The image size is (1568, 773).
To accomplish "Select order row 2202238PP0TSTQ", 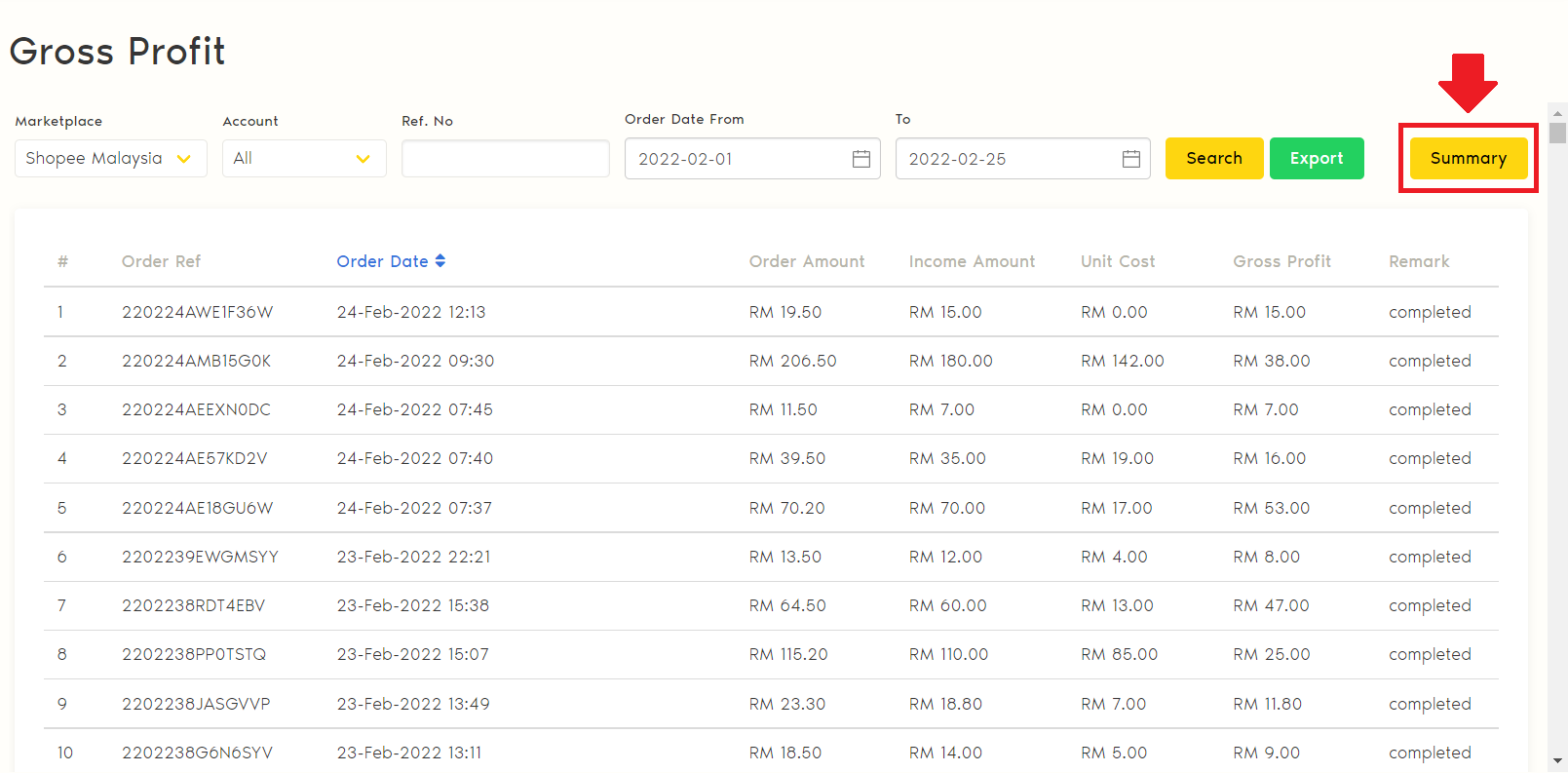I will pyautogui.click(x=194, y=654).
